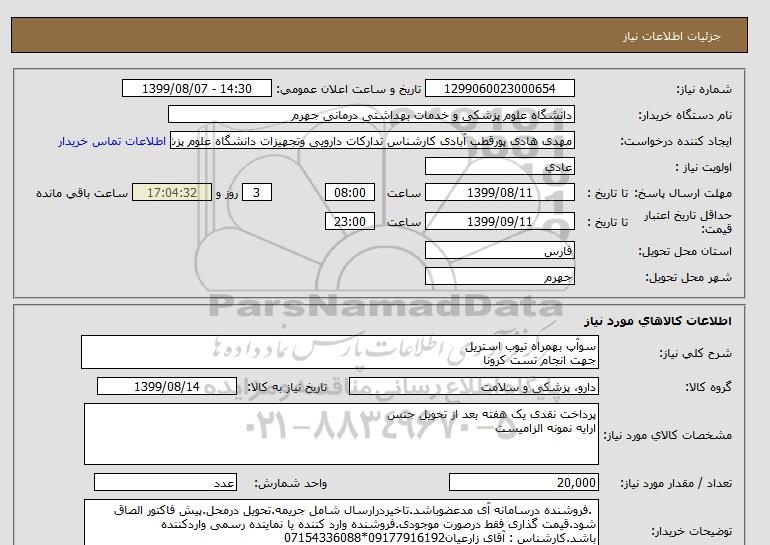
Task: Select the label تاریخ نیاز به کالا
Action: (287, 387)
